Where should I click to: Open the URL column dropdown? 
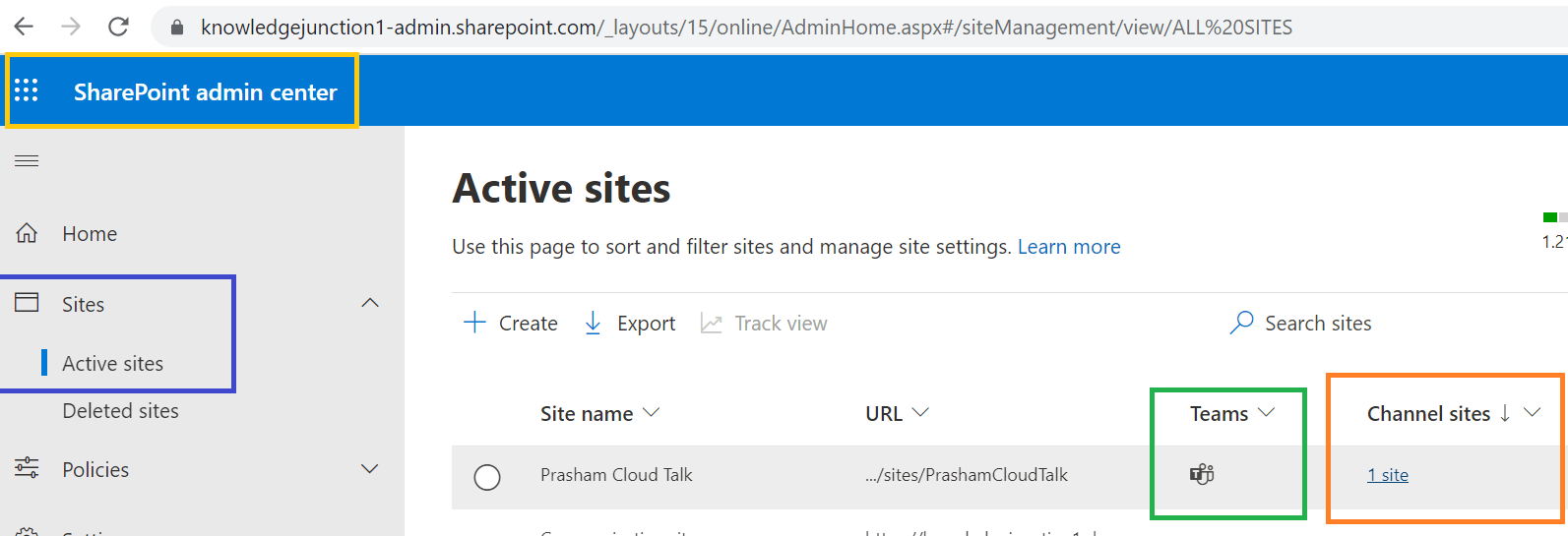pos(921,413)
